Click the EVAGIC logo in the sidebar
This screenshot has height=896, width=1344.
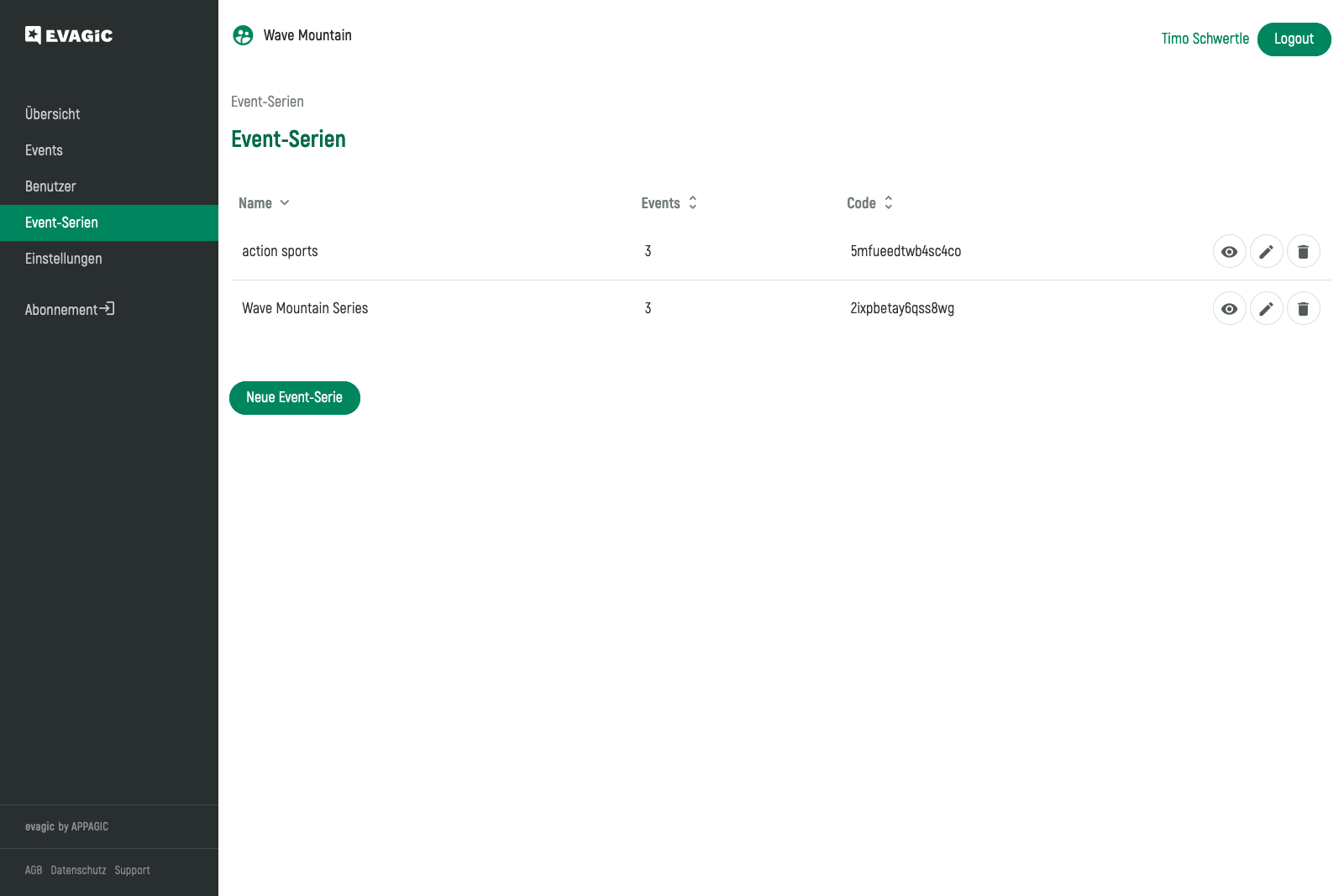click(69, 35)
